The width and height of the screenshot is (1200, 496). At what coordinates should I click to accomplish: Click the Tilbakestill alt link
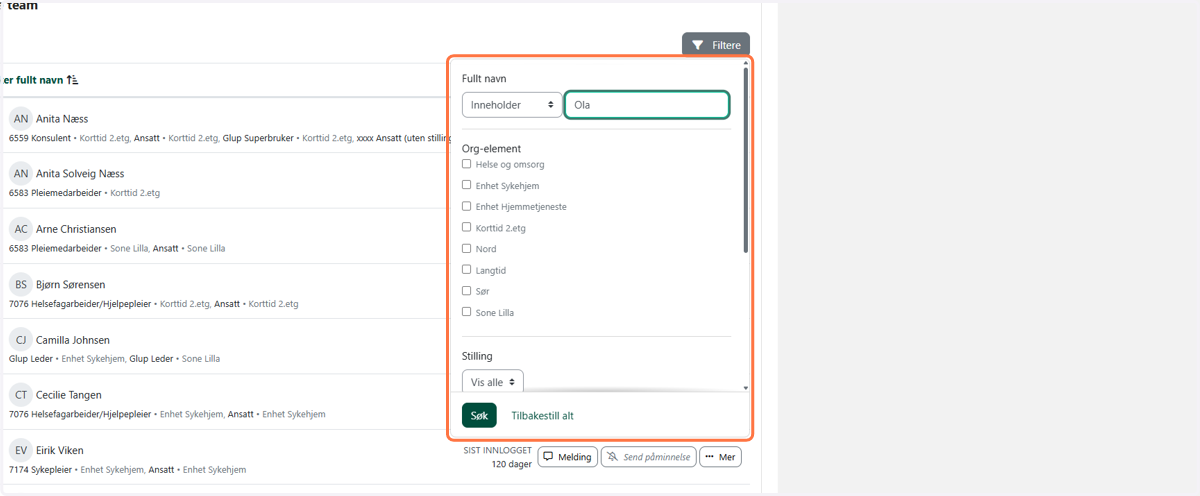[x=542, y=415]
